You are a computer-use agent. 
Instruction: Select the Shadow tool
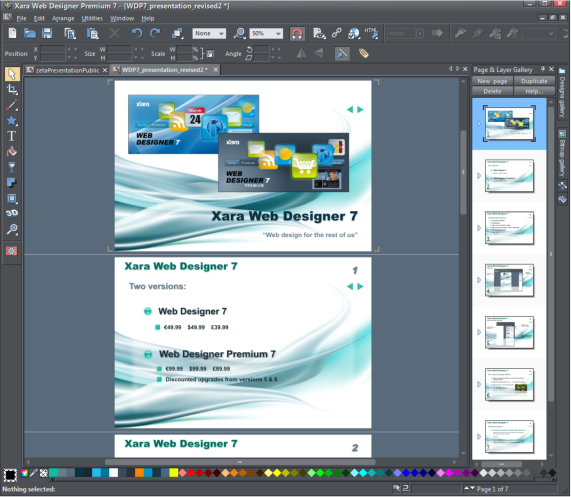(x=12, y=183)
